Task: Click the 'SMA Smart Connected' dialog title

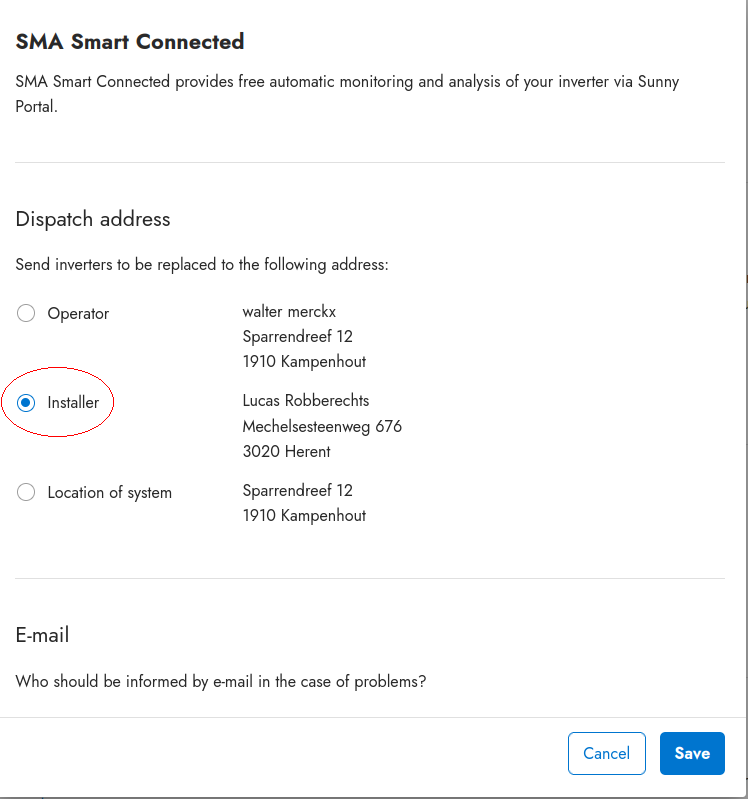Action: [x=130, y=42]
